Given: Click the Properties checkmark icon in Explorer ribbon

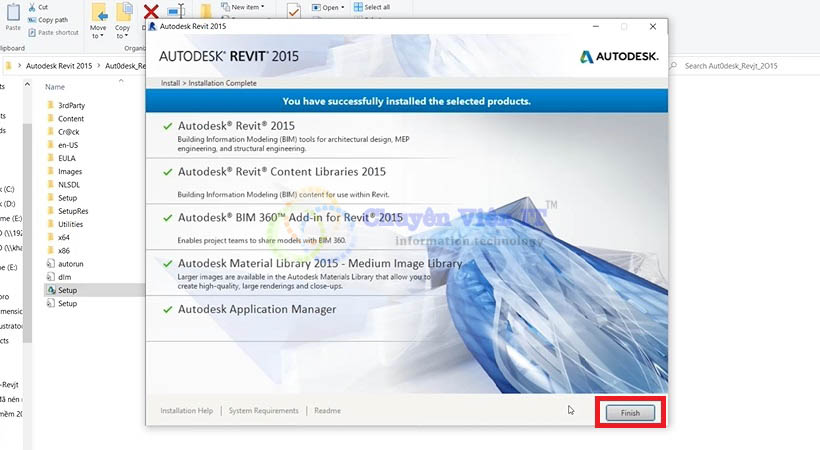Looking at the screenshot, I should tap(294, 10).
